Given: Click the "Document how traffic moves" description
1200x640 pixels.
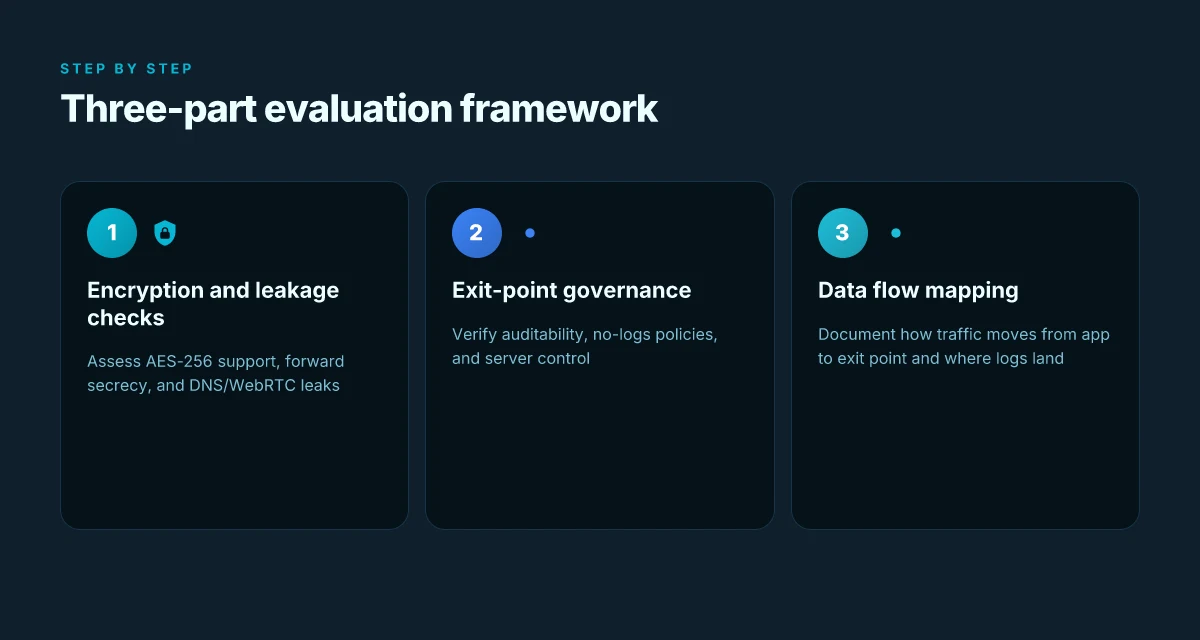Looking at the screenshot, I should pos(963,346).
